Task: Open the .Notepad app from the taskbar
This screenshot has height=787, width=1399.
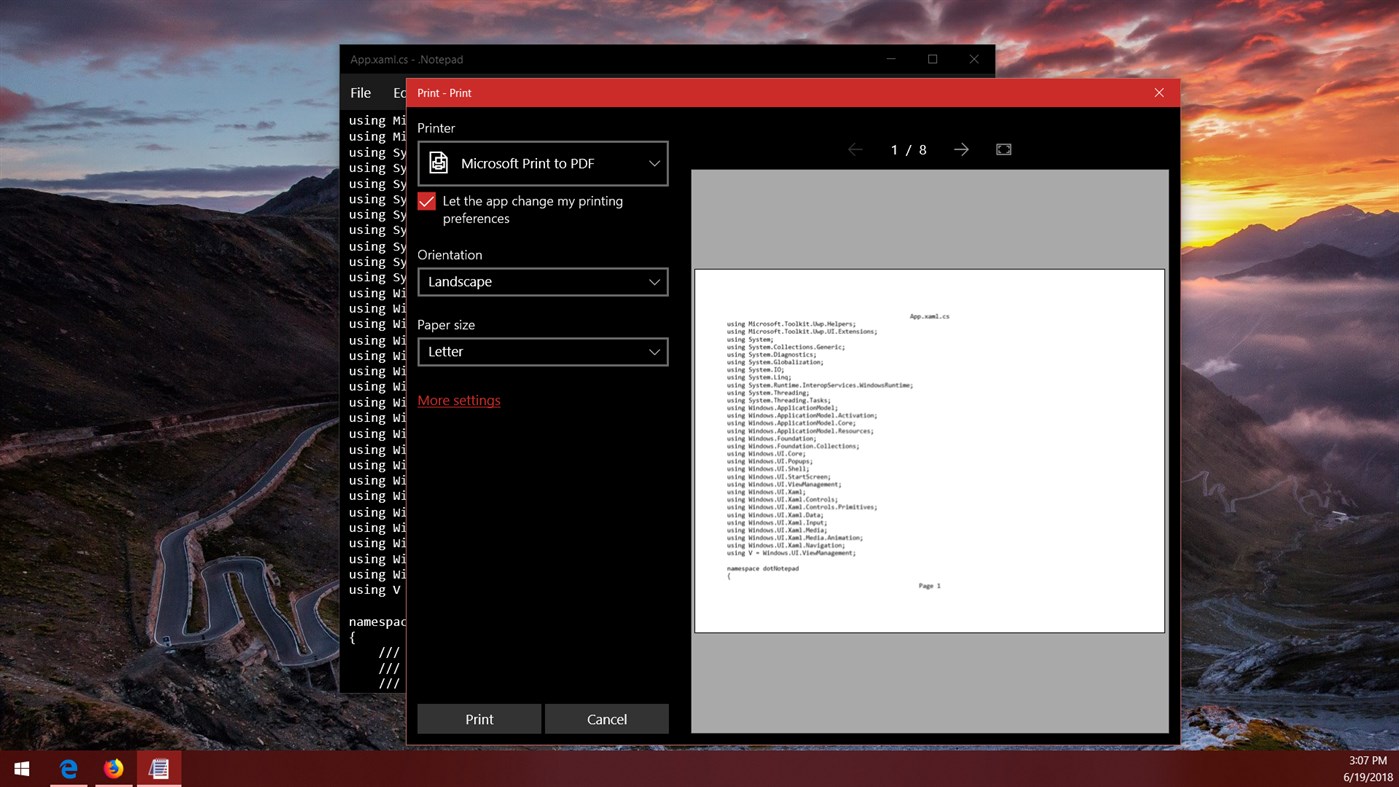Action: point(158,768)
